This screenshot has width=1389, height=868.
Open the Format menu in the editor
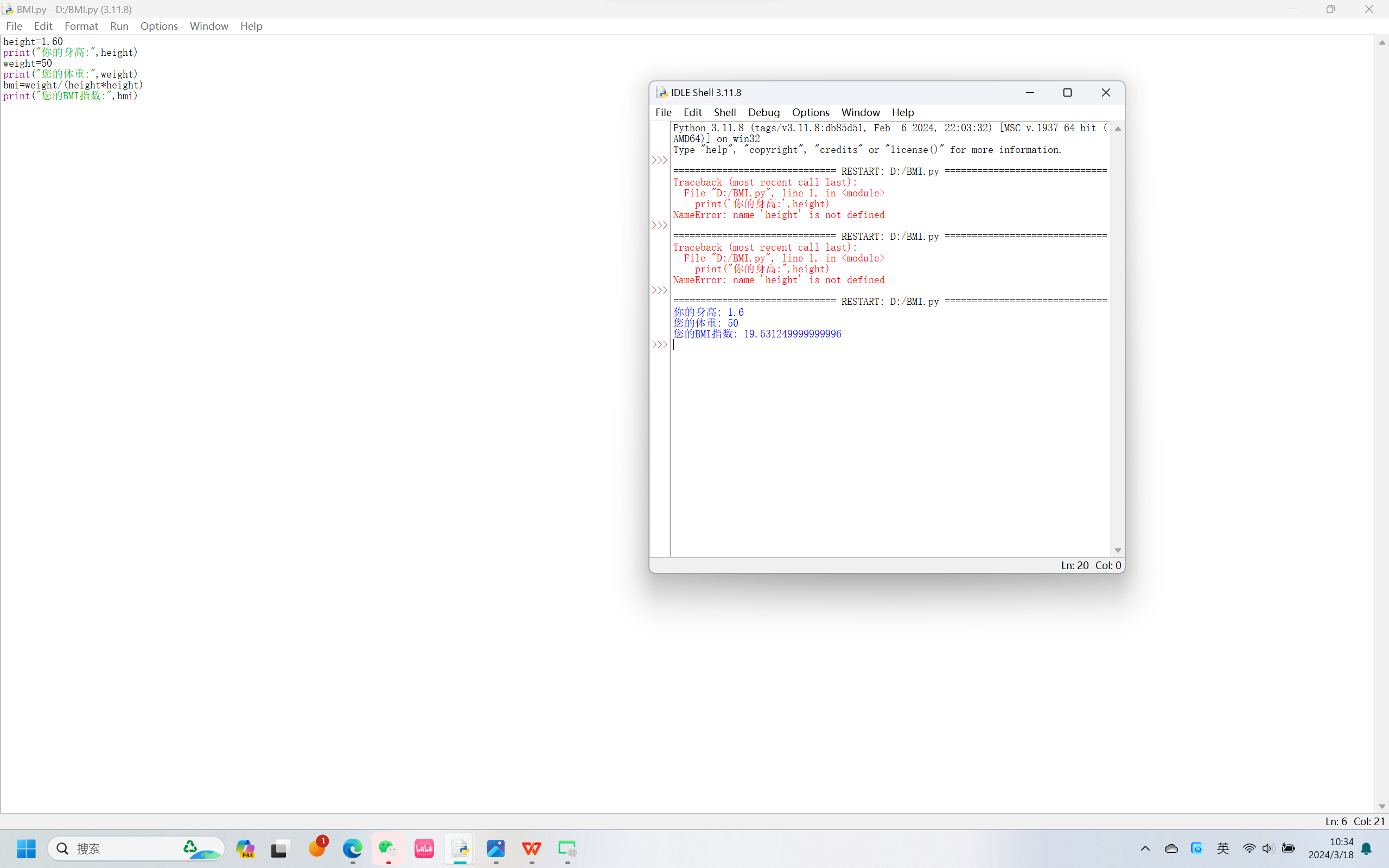click(81, 26)
